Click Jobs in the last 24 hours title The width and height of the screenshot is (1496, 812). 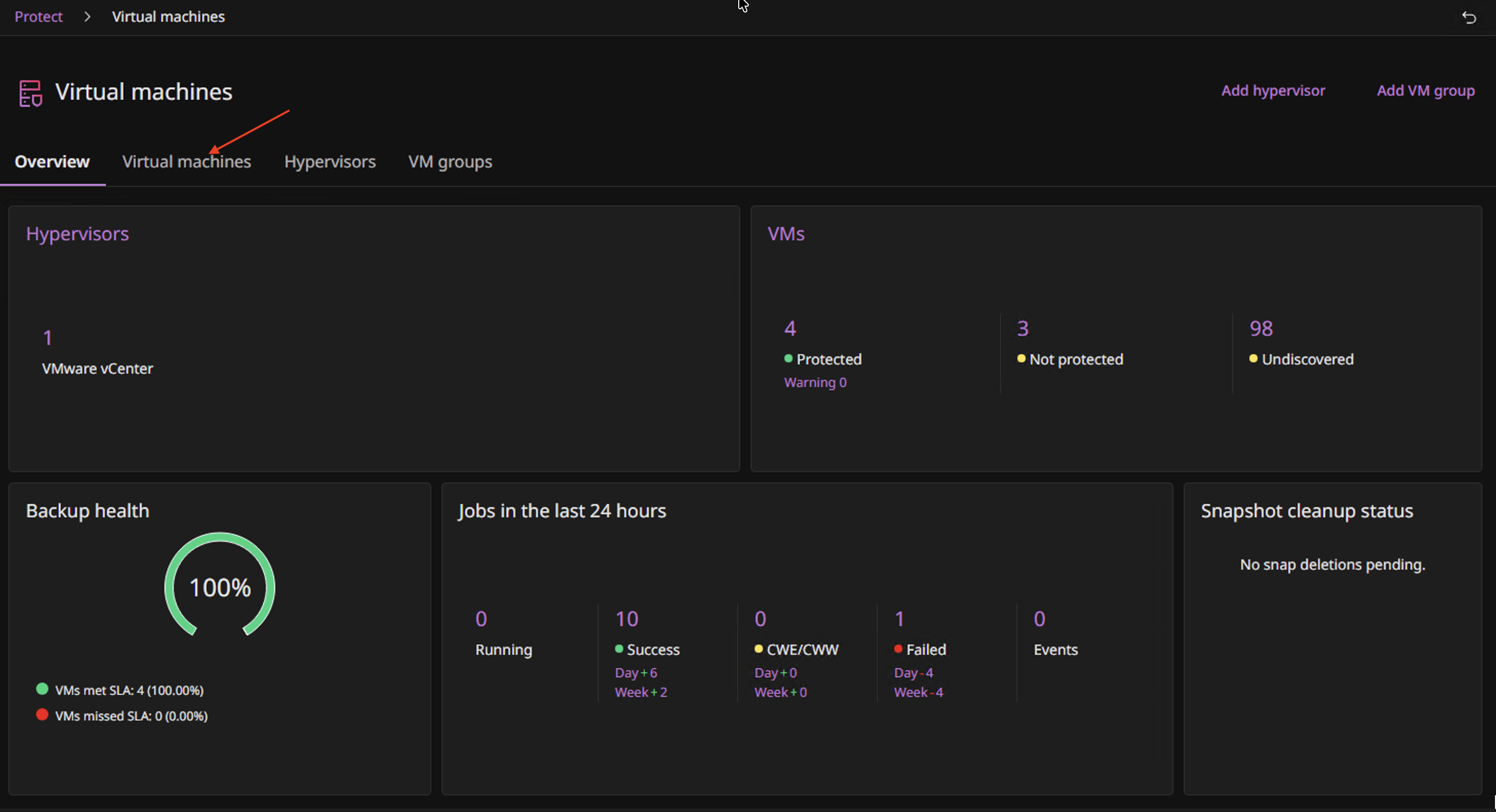(x=562, y=510)
